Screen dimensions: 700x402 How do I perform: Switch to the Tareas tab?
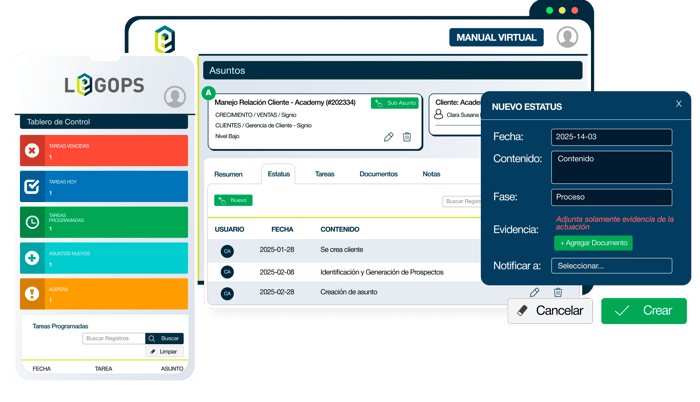coord(325,174)
